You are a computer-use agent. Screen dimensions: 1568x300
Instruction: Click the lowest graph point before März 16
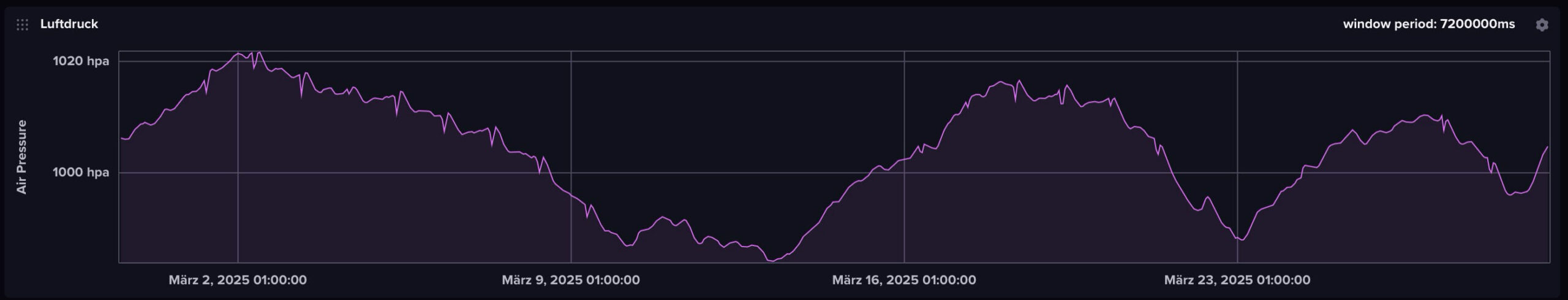[772, 261]
